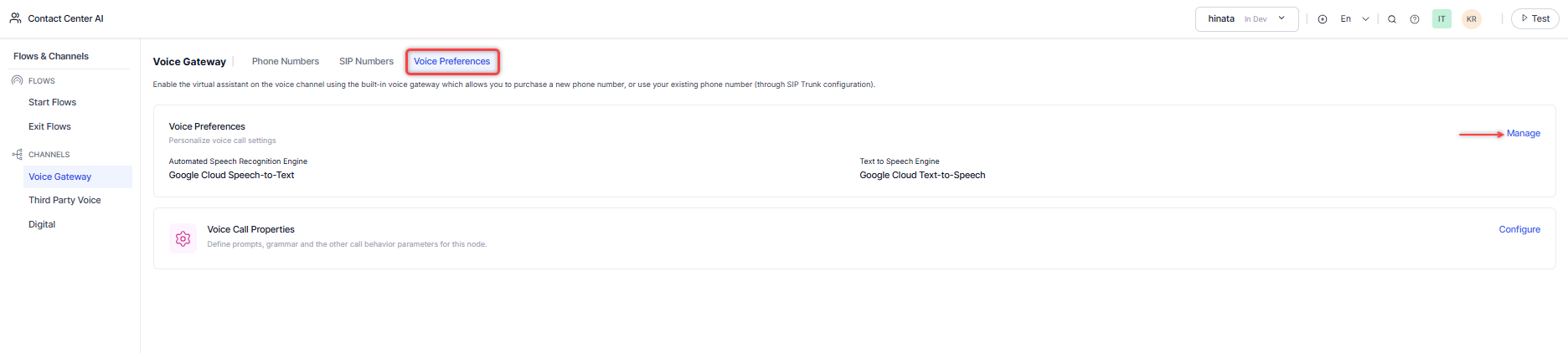Click the circled dot icon beside En
1568x353 pixels.
(1323, 19)
